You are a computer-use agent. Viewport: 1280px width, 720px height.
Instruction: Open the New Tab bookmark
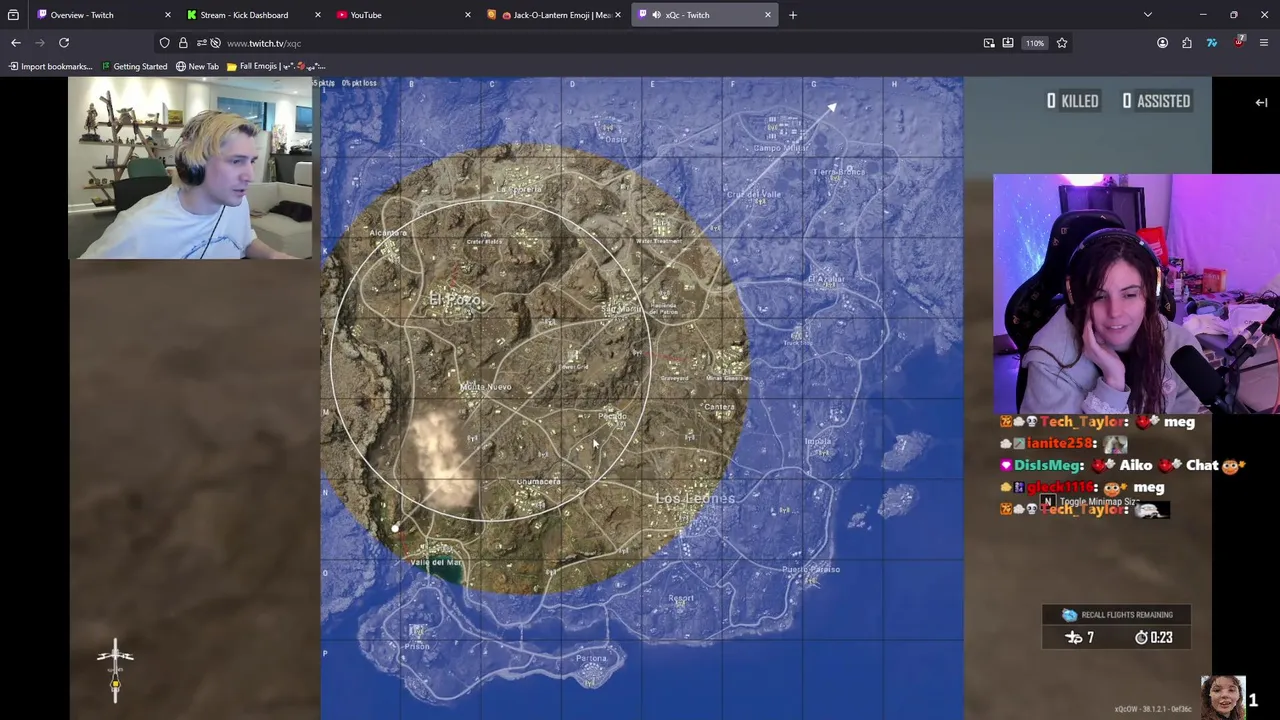[x=197, y=67]
